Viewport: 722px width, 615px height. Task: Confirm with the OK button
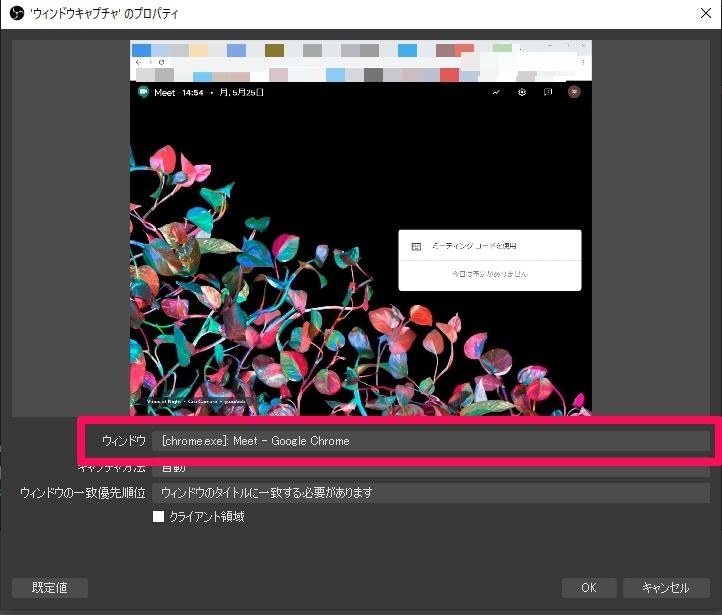click(x=589, y=588)
